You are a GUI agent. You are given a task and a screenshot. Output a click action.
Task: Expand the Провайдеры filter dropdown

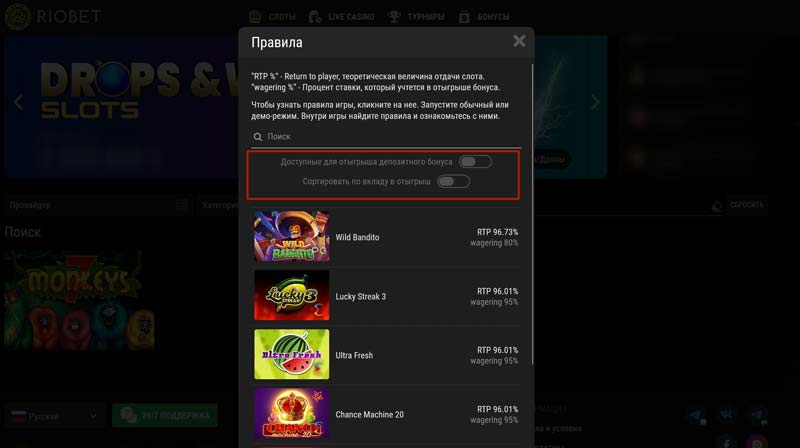click(98, 205)
